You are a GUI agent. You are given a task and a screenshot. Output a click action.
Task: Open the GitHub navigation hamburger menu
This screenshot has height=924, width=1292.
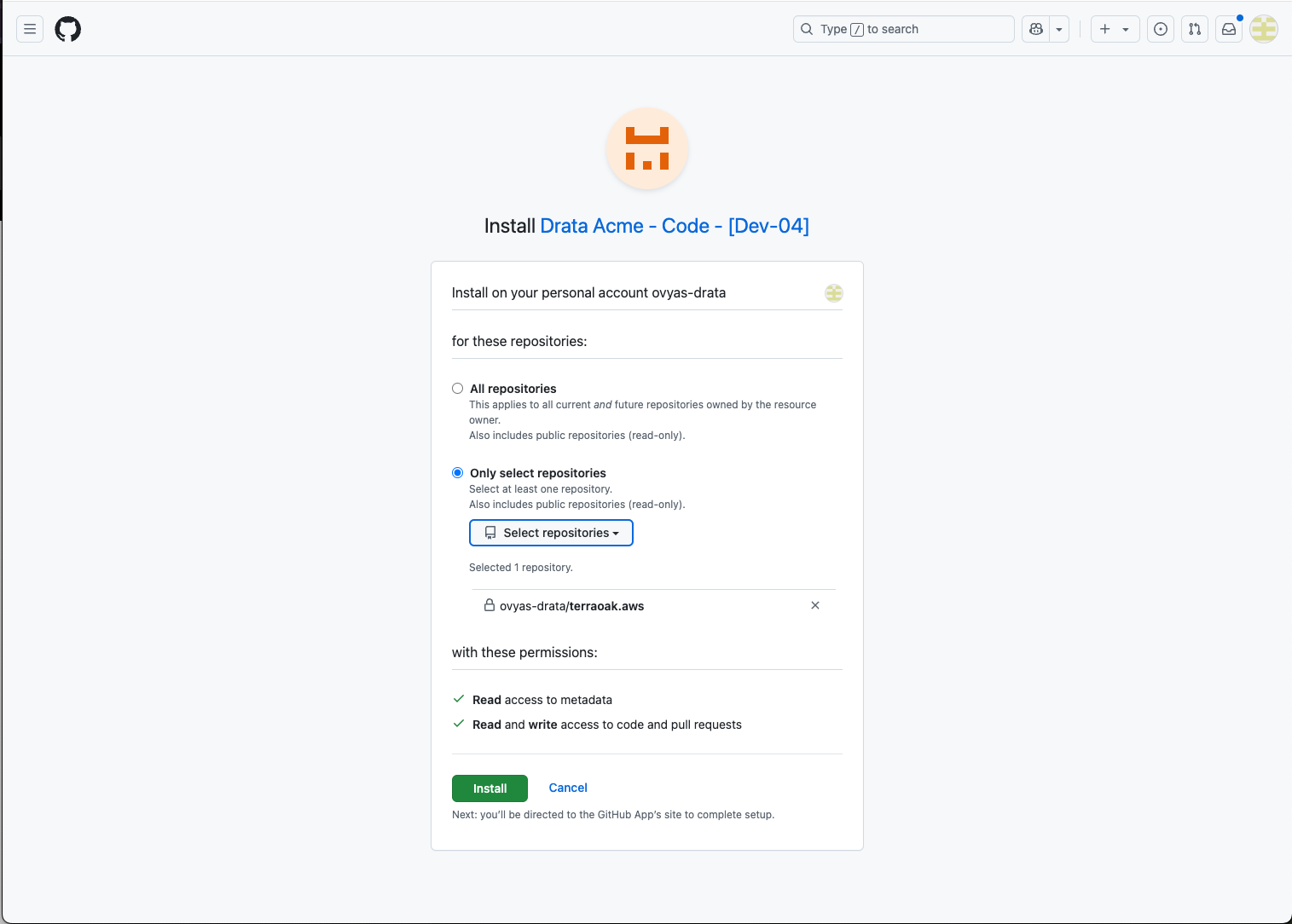30,29
